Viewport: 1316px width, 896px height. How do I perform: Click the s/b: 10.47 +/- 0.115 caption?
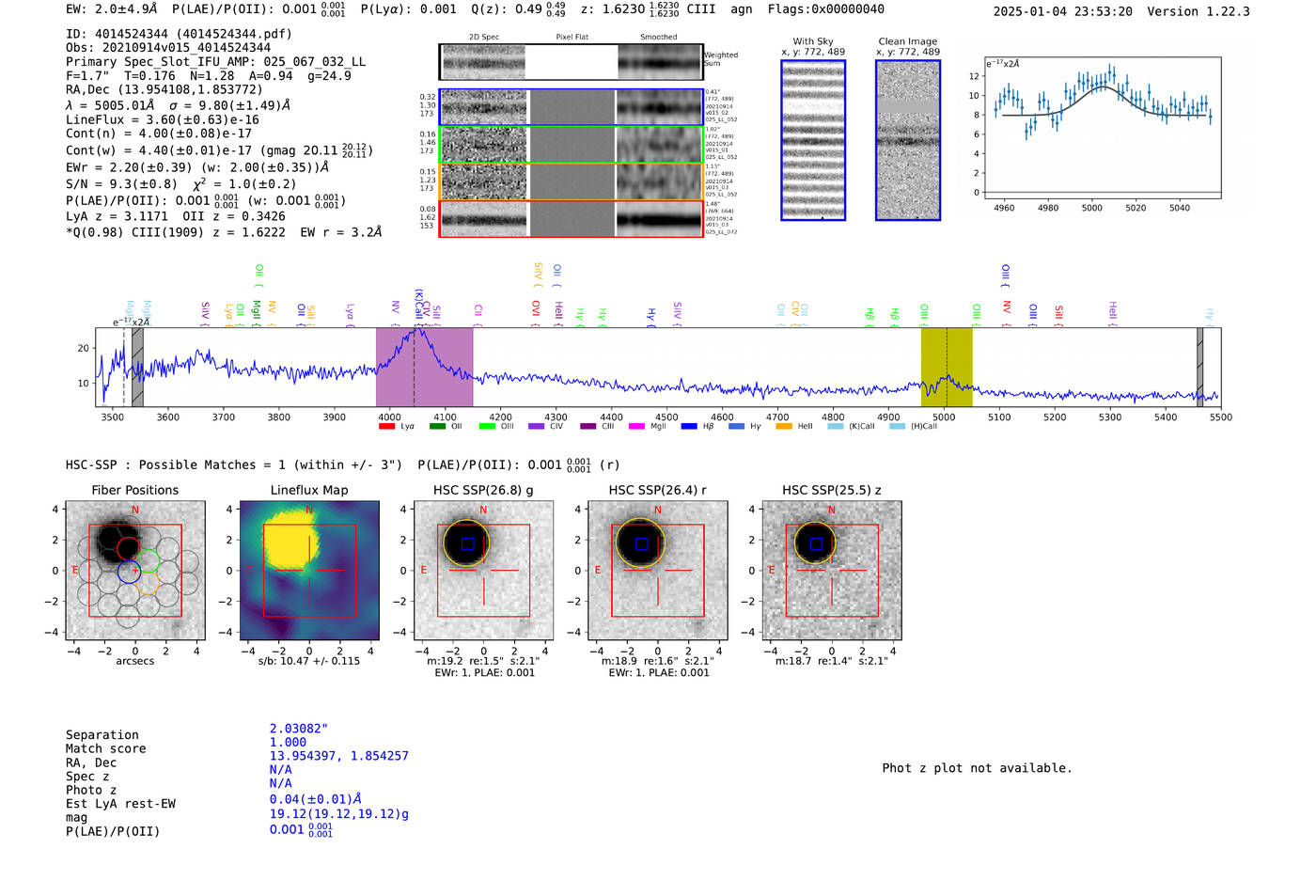point(309,661)
